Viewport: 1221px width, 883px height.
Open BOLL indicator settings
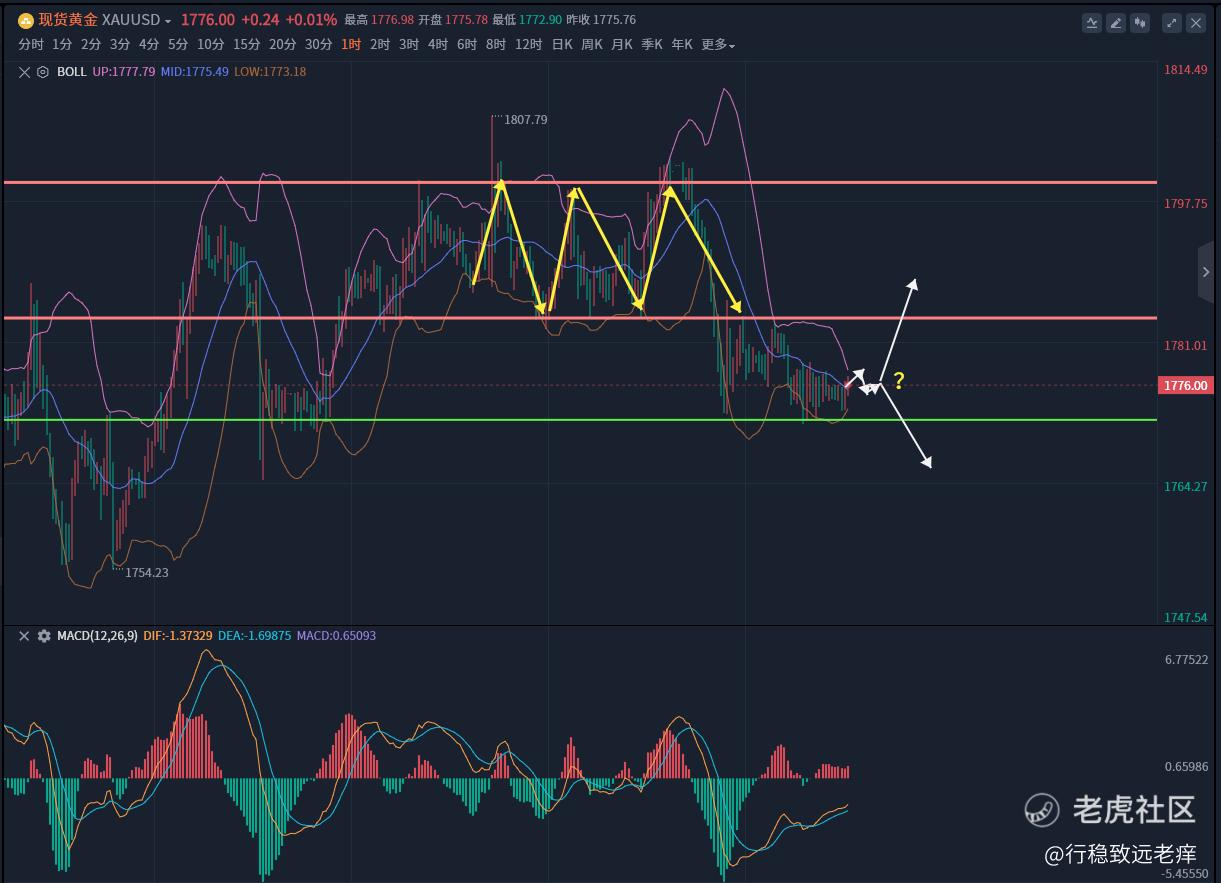[x=43, y=72]
